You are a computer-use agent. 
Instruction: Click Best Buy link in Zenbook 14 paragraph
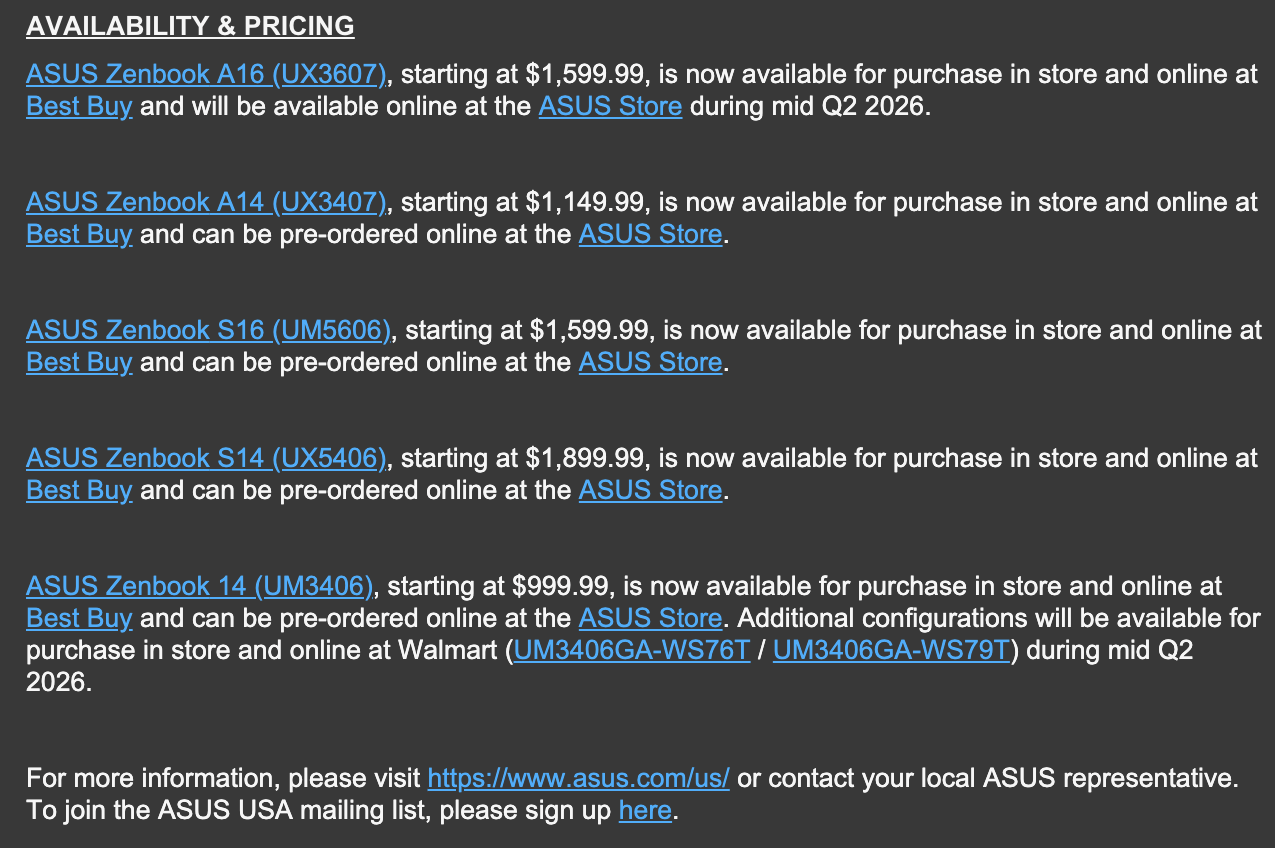[79, 618]
